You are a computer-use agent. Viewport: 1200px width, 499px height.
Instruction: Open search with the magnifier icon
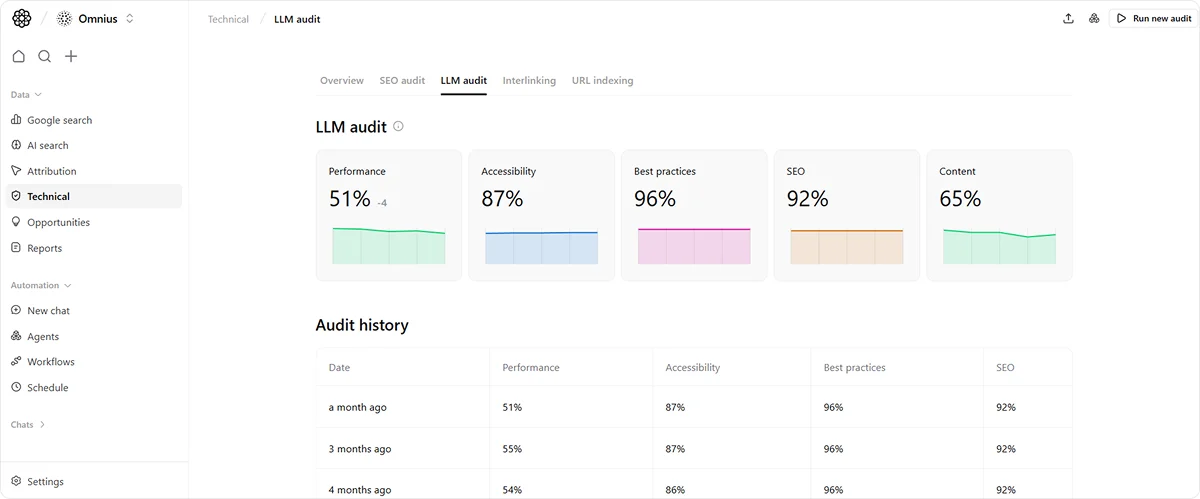45,56
